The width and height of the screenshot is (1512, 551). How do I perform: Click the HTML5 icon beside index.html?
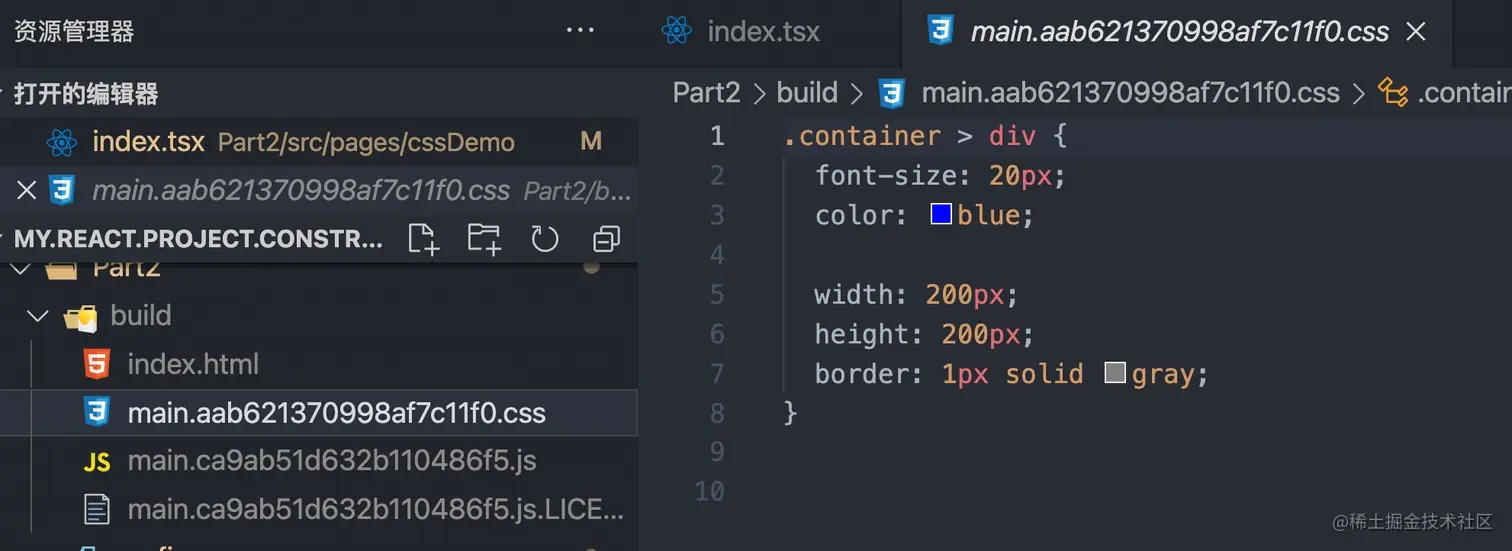pyautogui.click(x=96, y=365)
